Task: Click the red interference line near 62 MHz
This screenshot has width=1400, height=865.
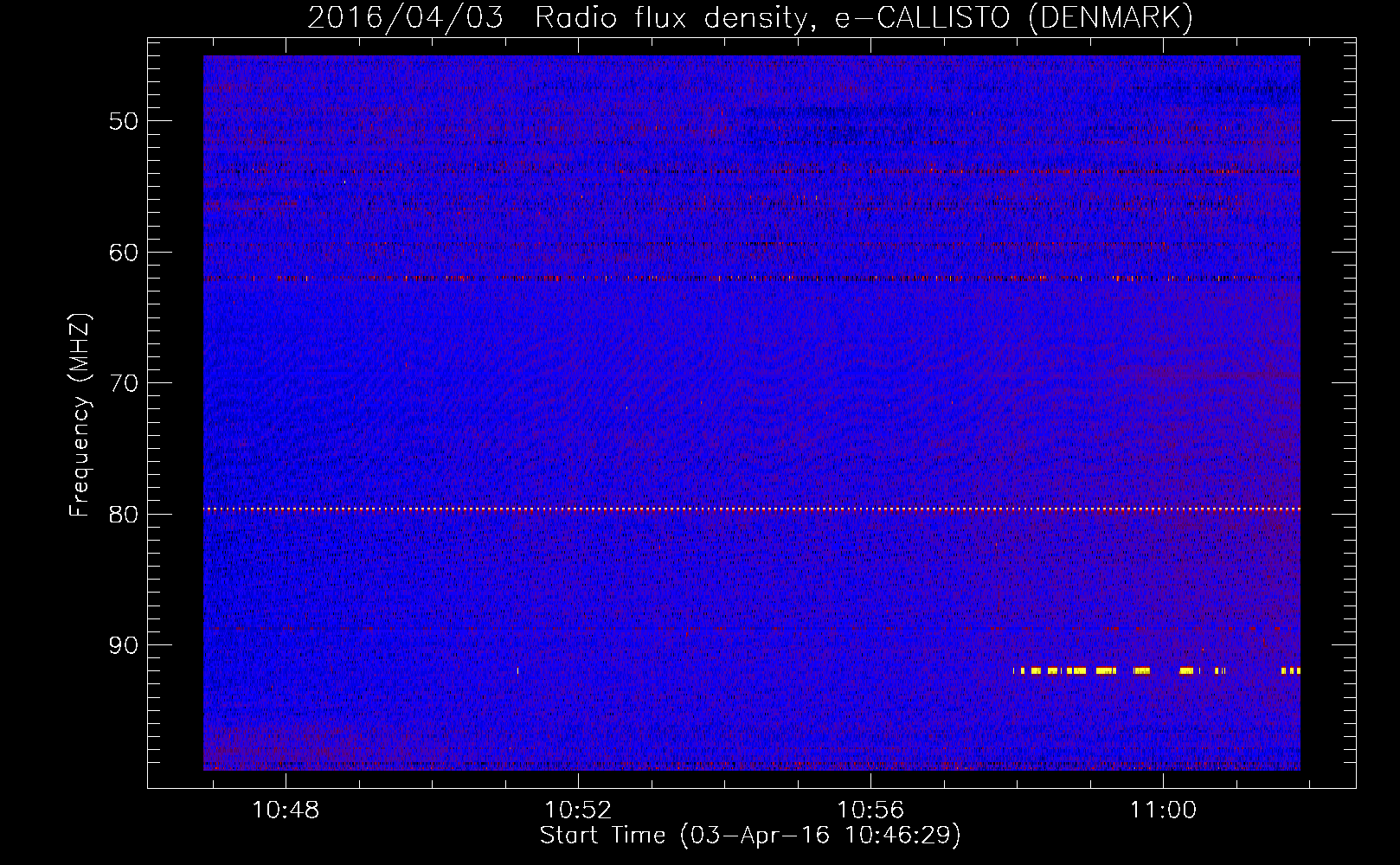Action: coord(752,279)
